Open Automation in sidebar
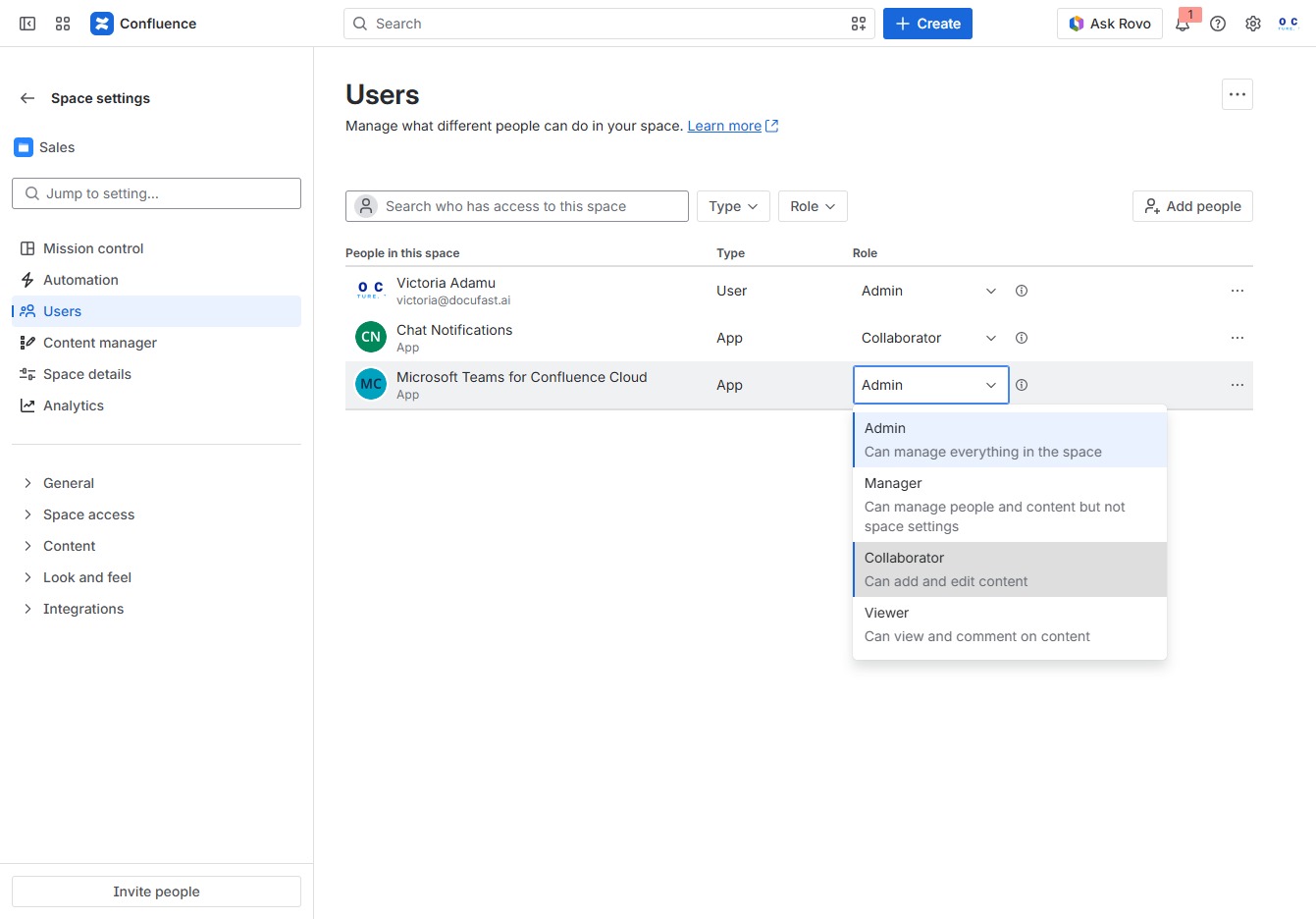Viewport: 1316px width, 919px height. coord(156,280)
